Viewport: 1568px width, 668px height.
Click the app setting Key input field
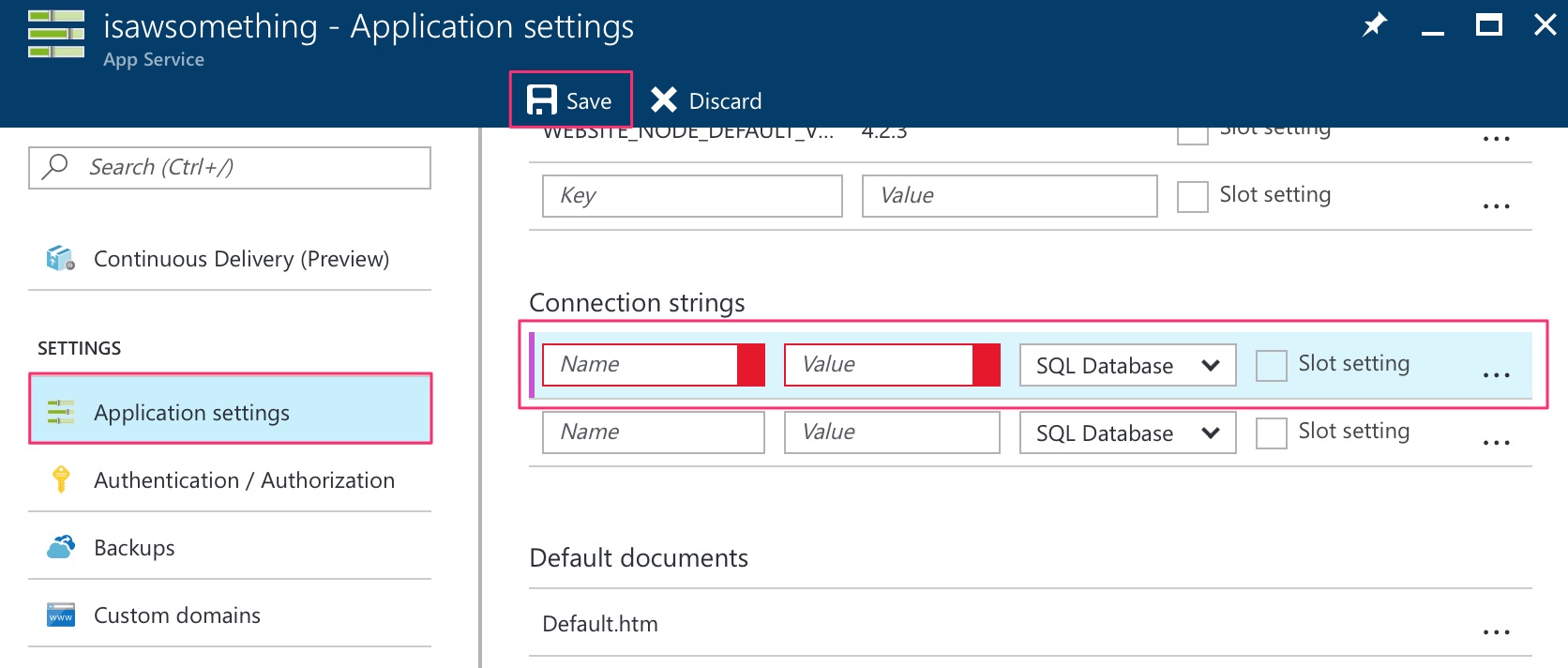692,196
